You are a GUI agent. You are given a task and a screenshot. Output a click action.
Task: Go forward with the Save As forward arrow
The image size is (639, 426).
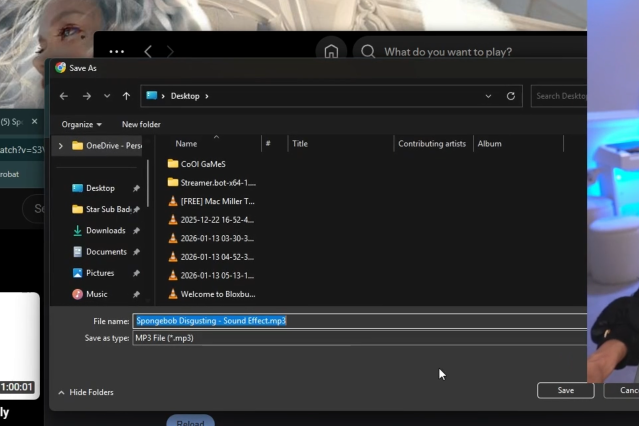[86, 96]
